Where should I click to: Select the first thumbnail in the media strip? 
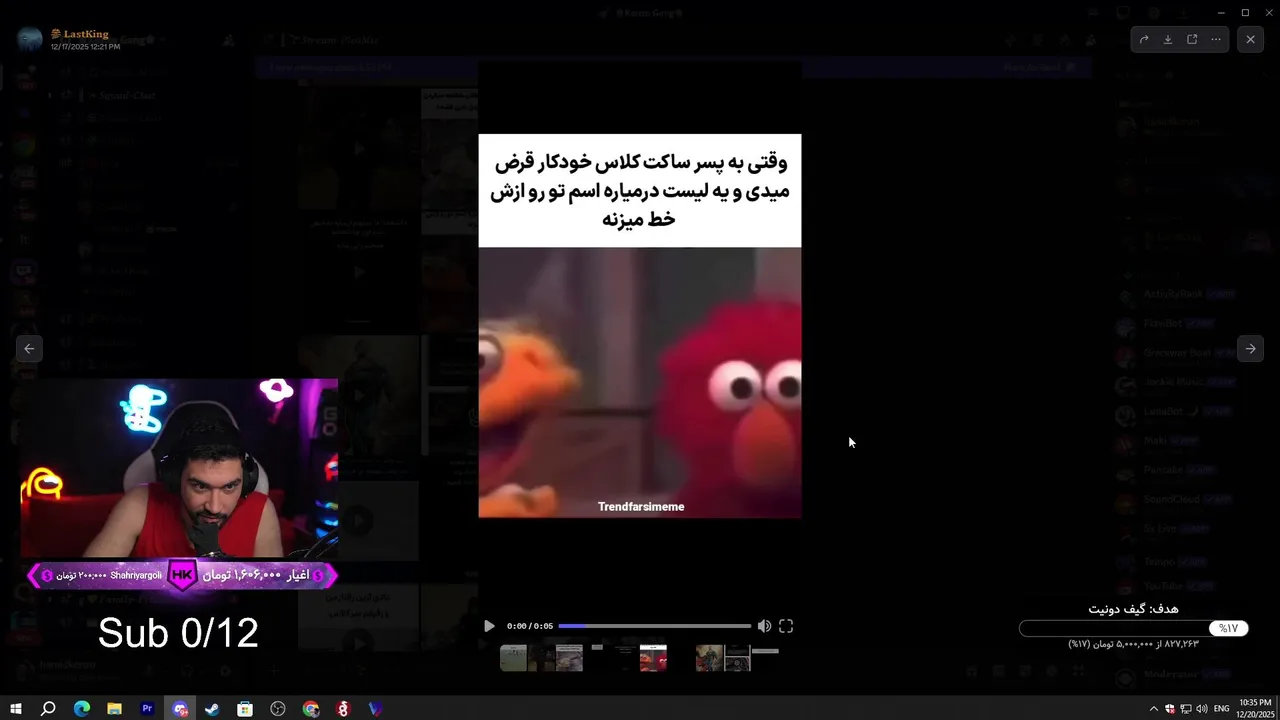click(x=513, y=657)
